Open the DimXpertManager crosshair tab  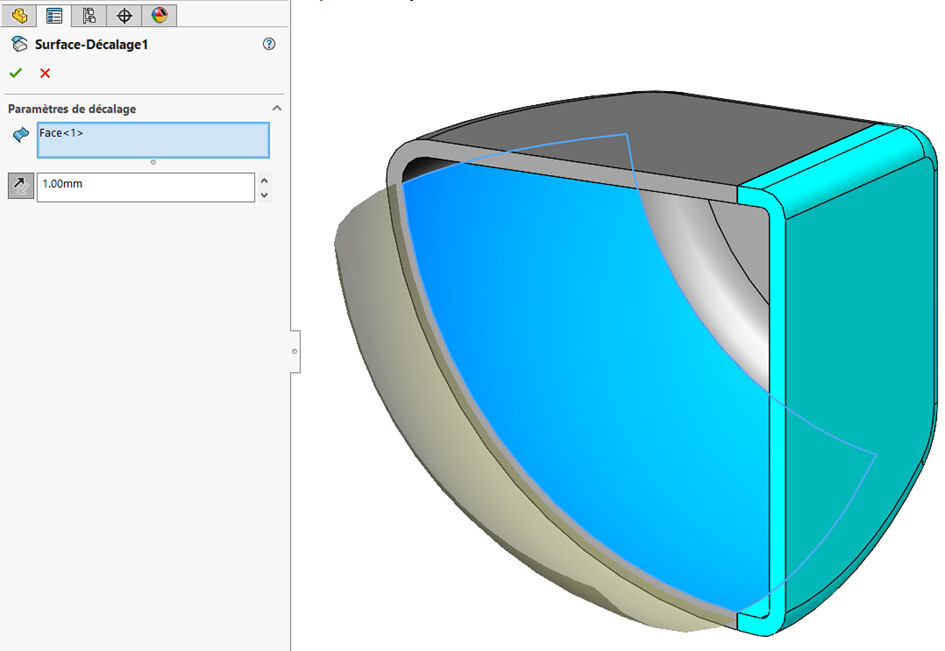pos(124,15)
